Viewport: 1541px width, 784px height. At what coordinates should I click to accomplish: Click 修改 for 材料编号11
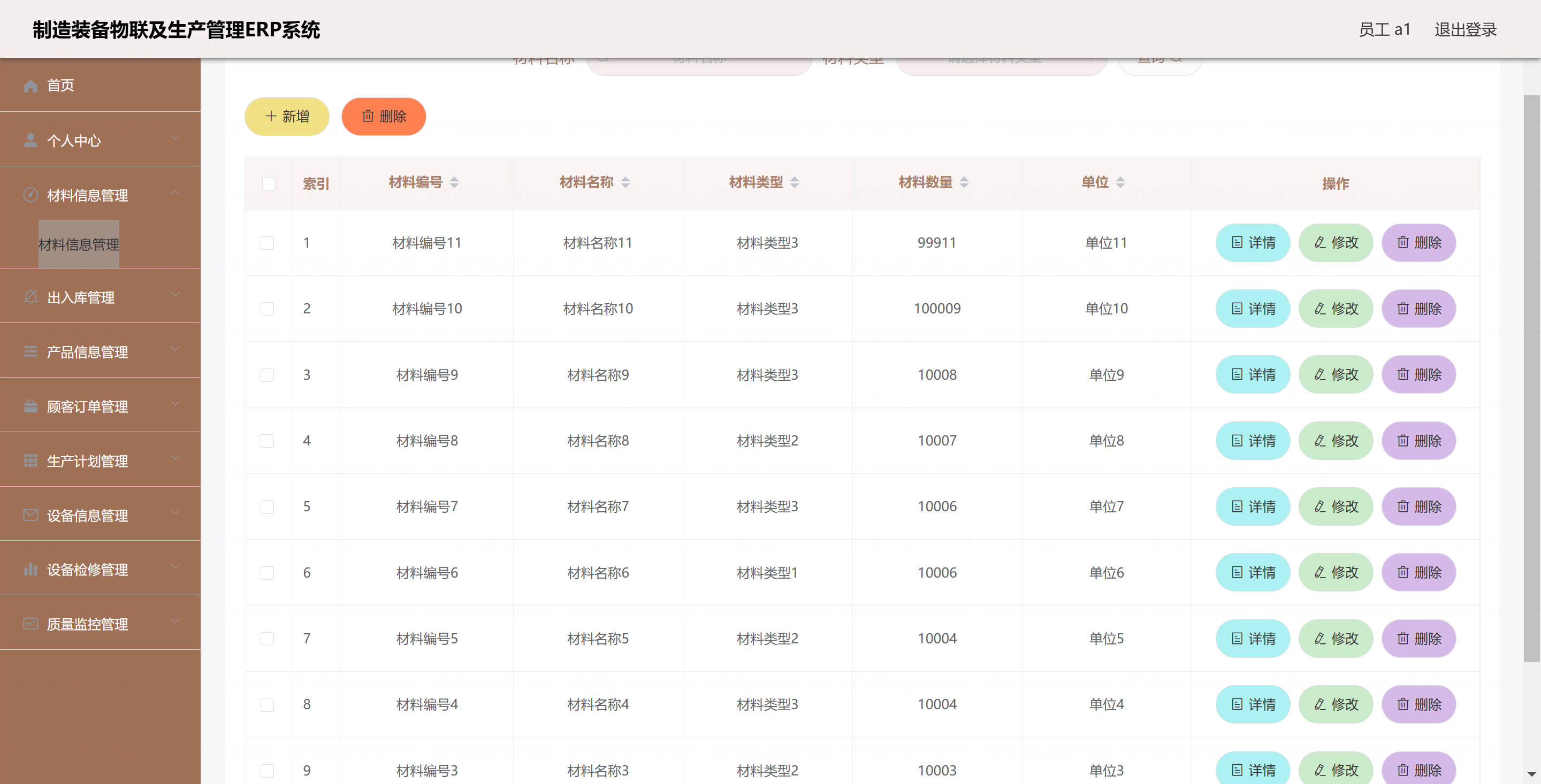[1335, 243]
